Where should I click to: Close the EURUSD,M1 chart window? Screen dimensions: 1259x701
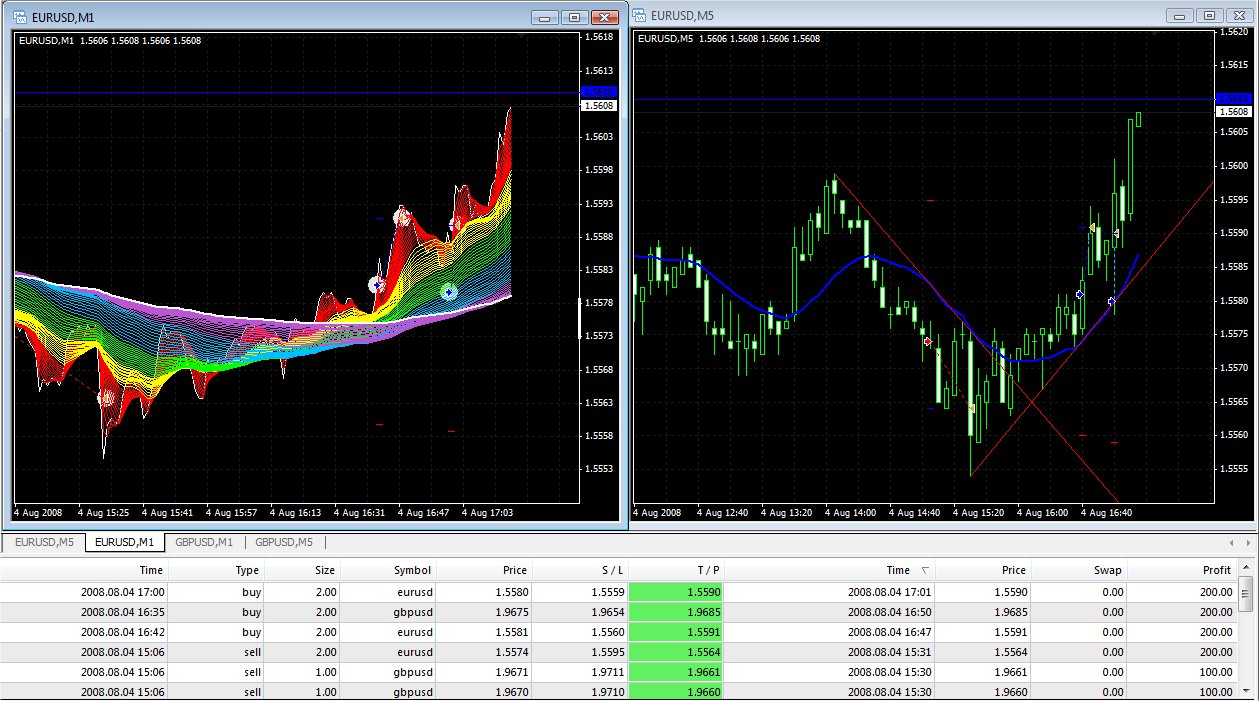coord(605,17)
